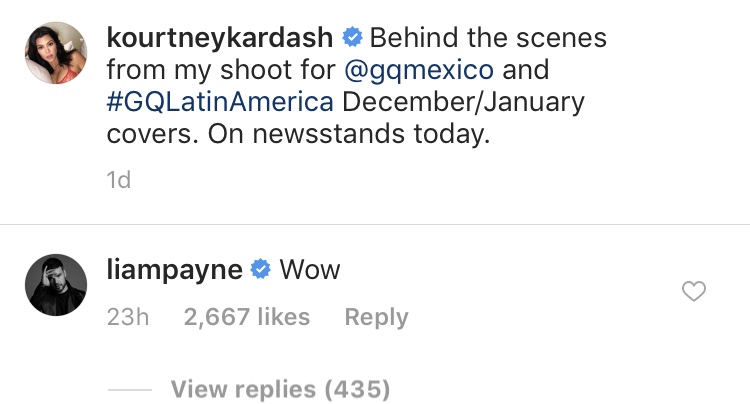Click verified badge next to kourtneykardash
The height and width of the screenshot is (404, 750).
click(352, 38)
